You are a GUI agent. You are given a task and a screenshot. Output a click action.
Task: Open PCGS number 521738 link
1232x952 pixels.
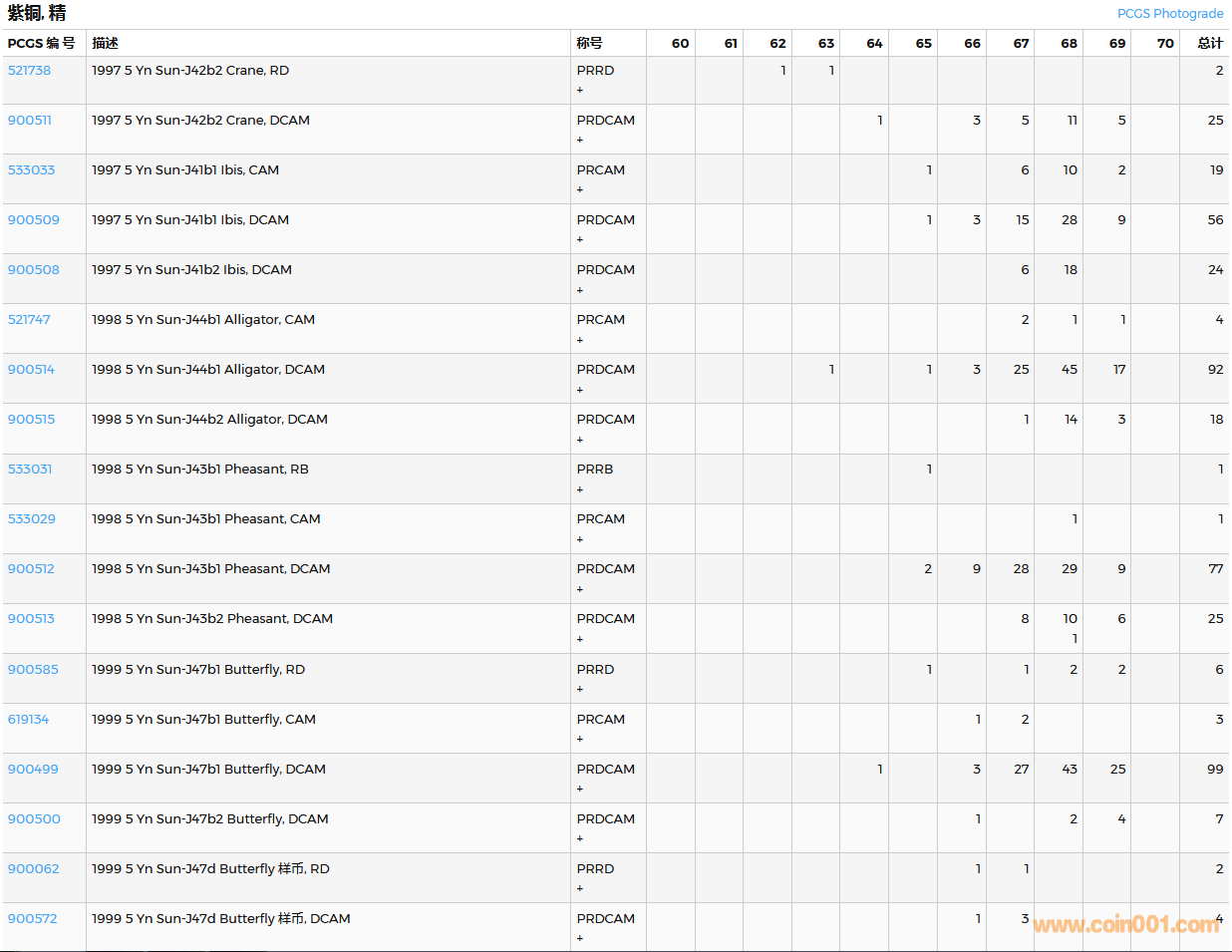tap(29, 71)
